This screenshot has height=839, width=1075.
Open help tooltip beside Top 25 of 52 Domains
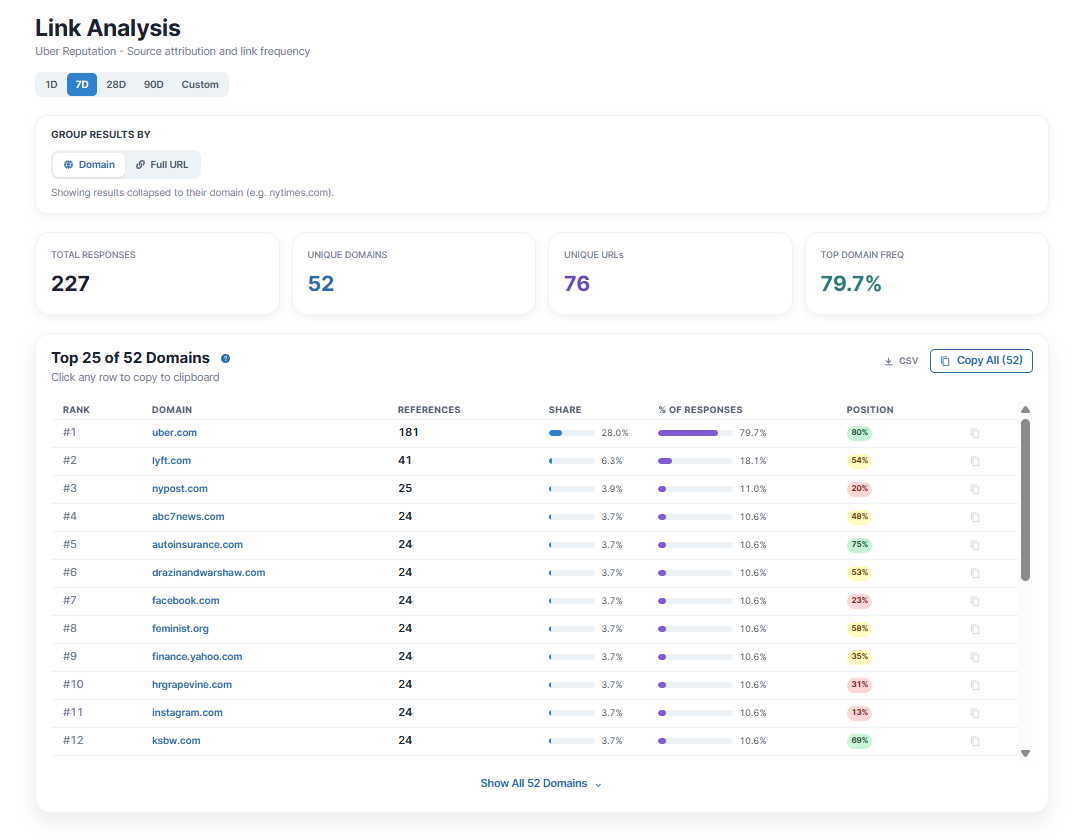click(x=226, y=358)
